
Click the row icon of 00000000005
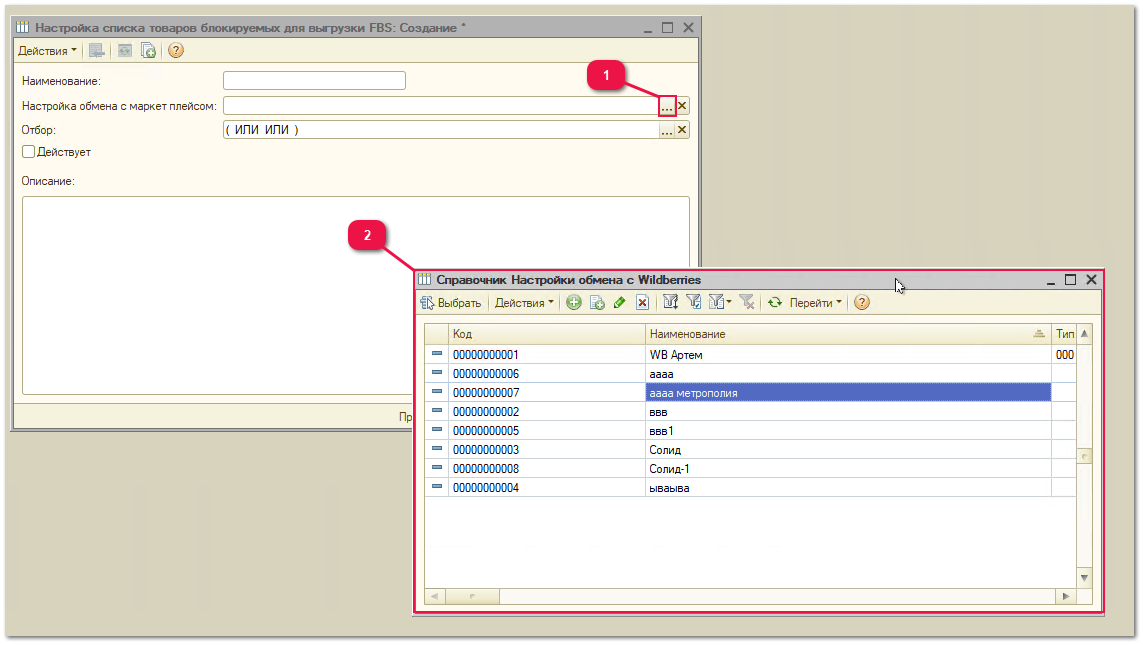click(437, 430)
